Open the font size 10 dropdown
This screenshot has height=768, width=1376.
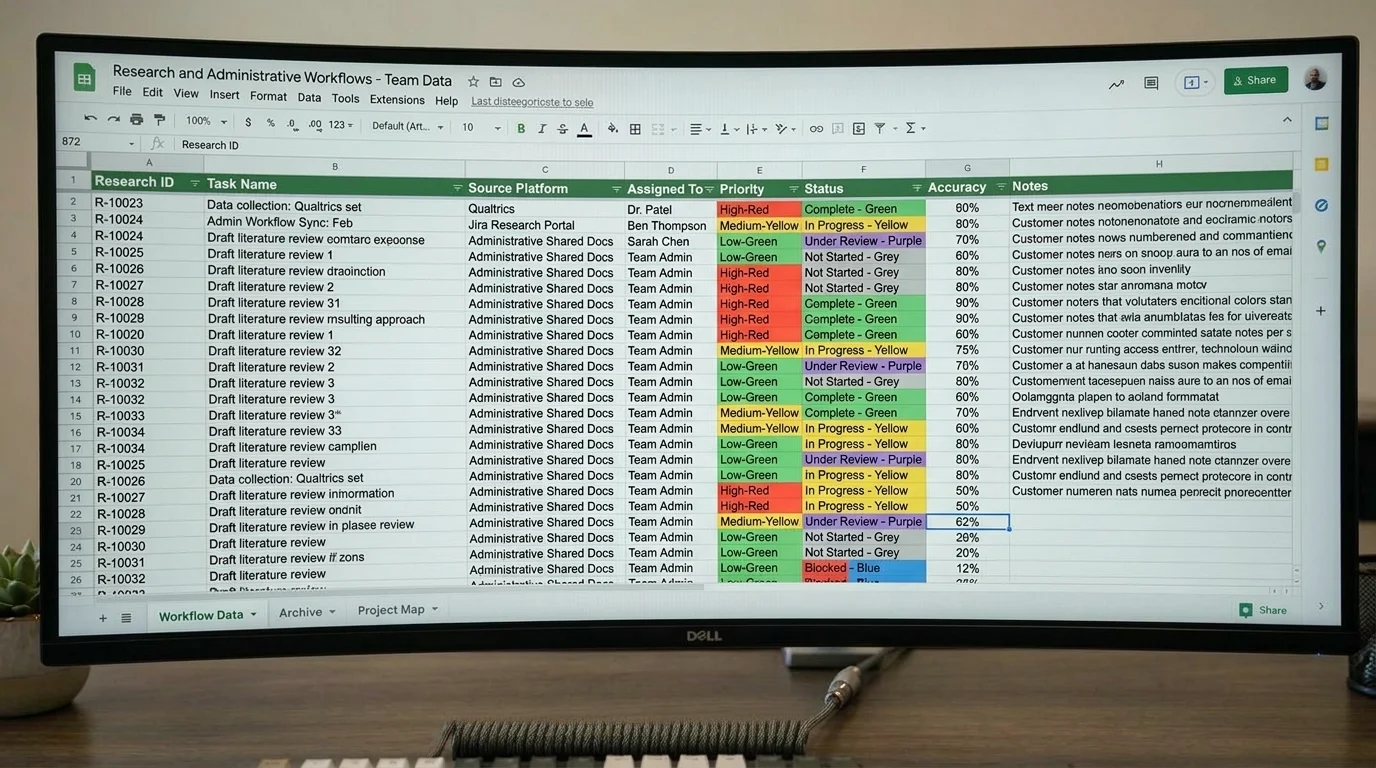[x=481, y=127]
